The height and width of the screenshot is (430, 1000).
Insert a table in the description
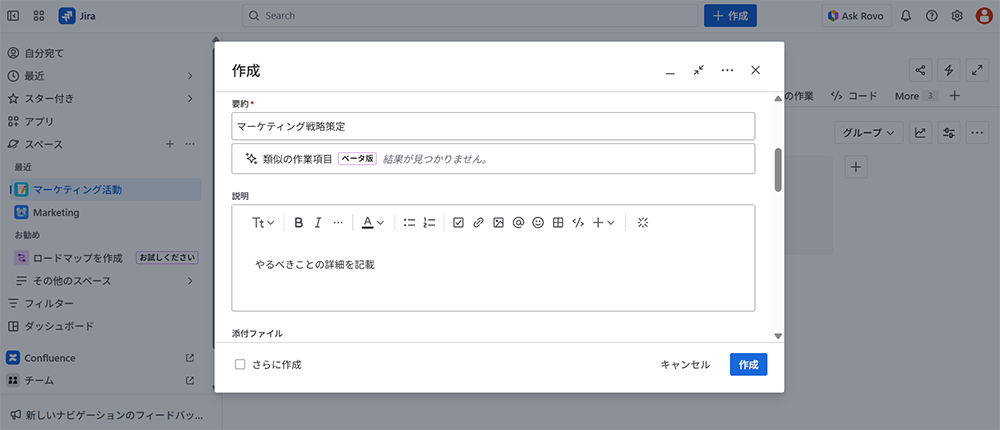click(x=558, y=223)
